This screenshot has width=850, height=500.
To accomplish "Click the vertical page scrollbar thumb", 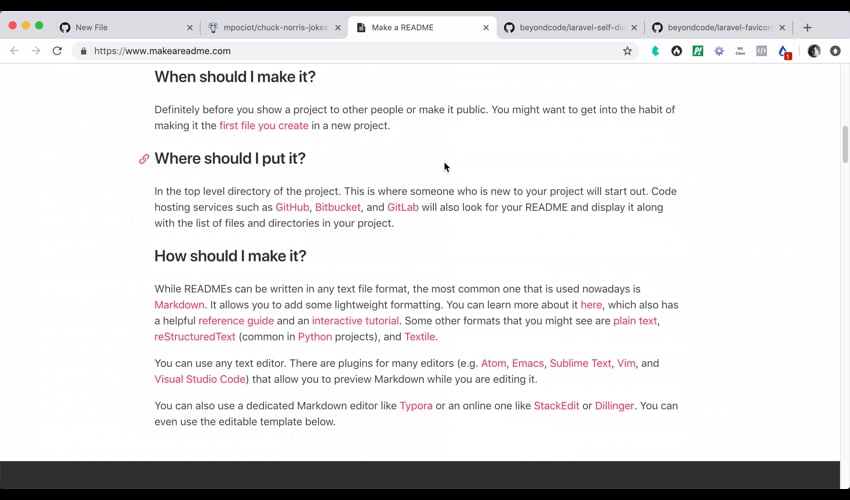I will tap(845, 144).
